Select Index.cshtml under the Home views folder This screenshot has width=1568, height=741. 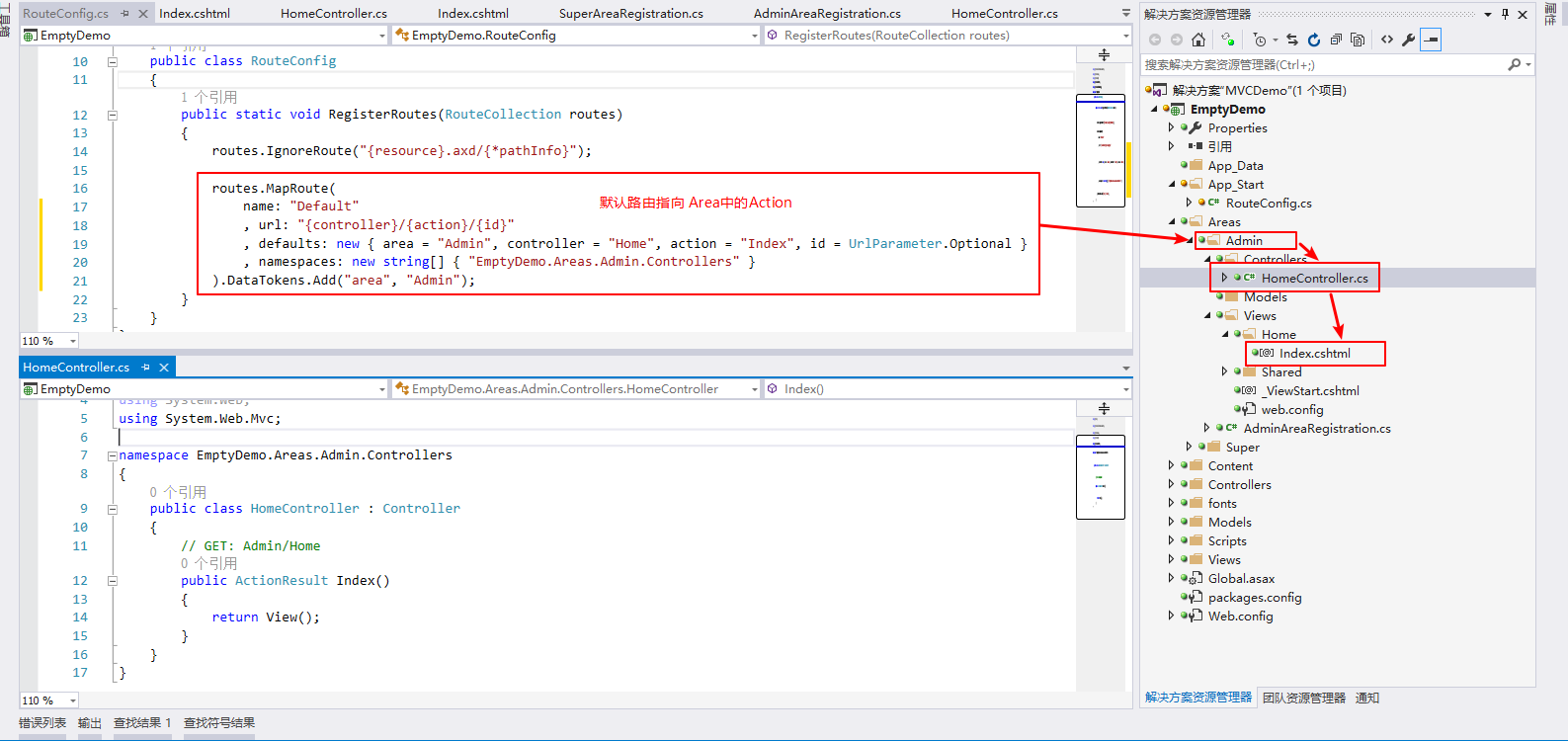[x=1314, y=354]
